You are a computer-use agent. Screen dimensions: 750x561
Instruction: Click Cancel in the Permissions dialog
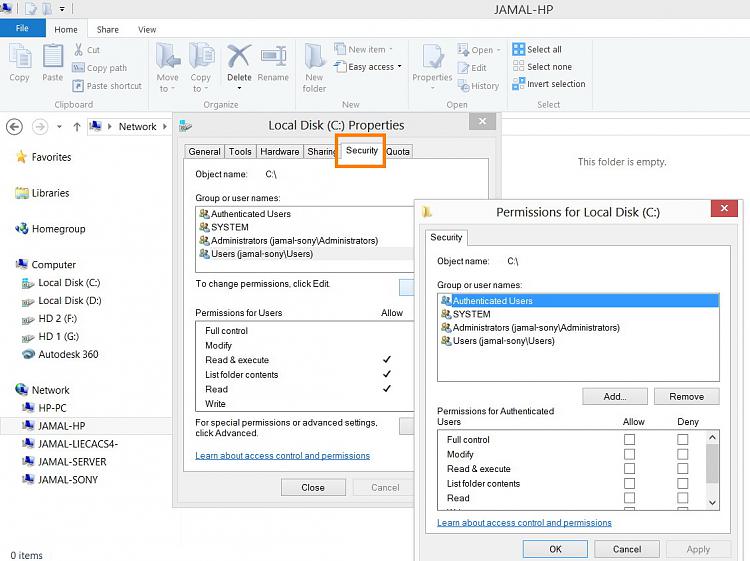pos(627,549)
